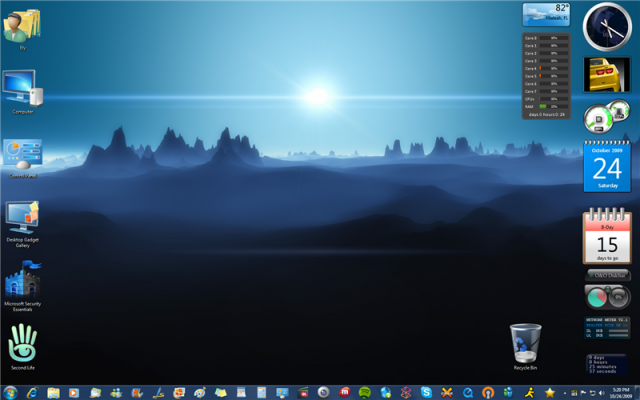Open the taskbar clock showing 5:20 PM
The image size is (640, 400).
(x=621, y=393)
